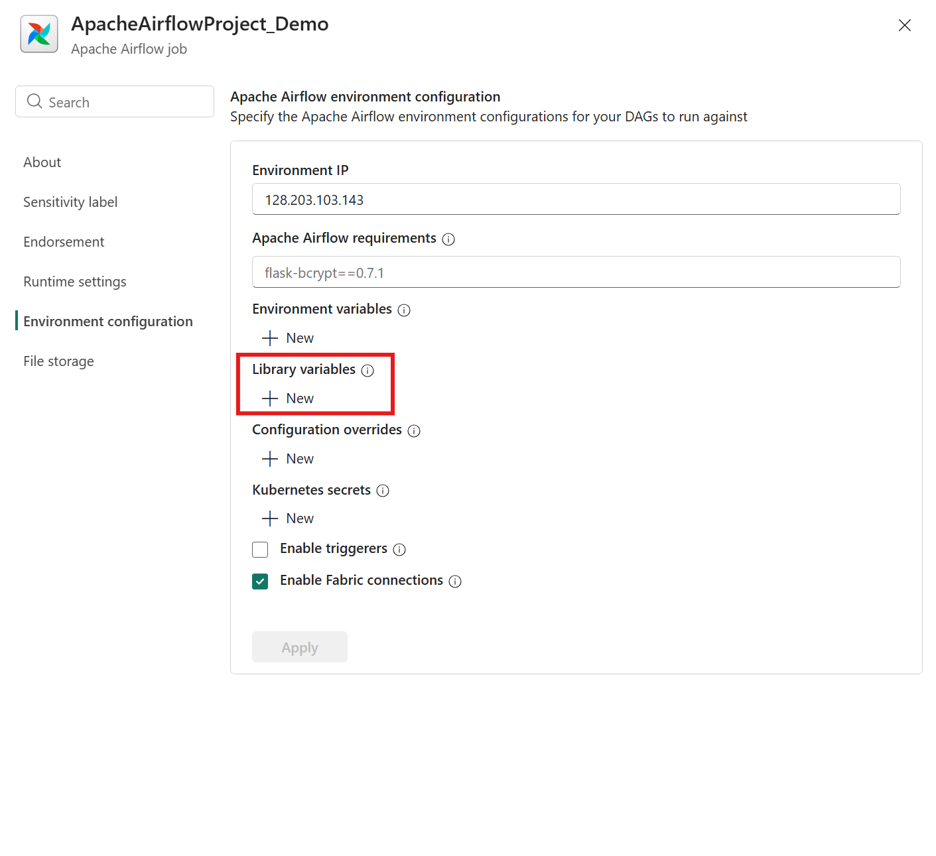Click the Apache Airflow requirements field
Image resolution: width=936 pixels, height=856 pixels.
tap(576, 272)
